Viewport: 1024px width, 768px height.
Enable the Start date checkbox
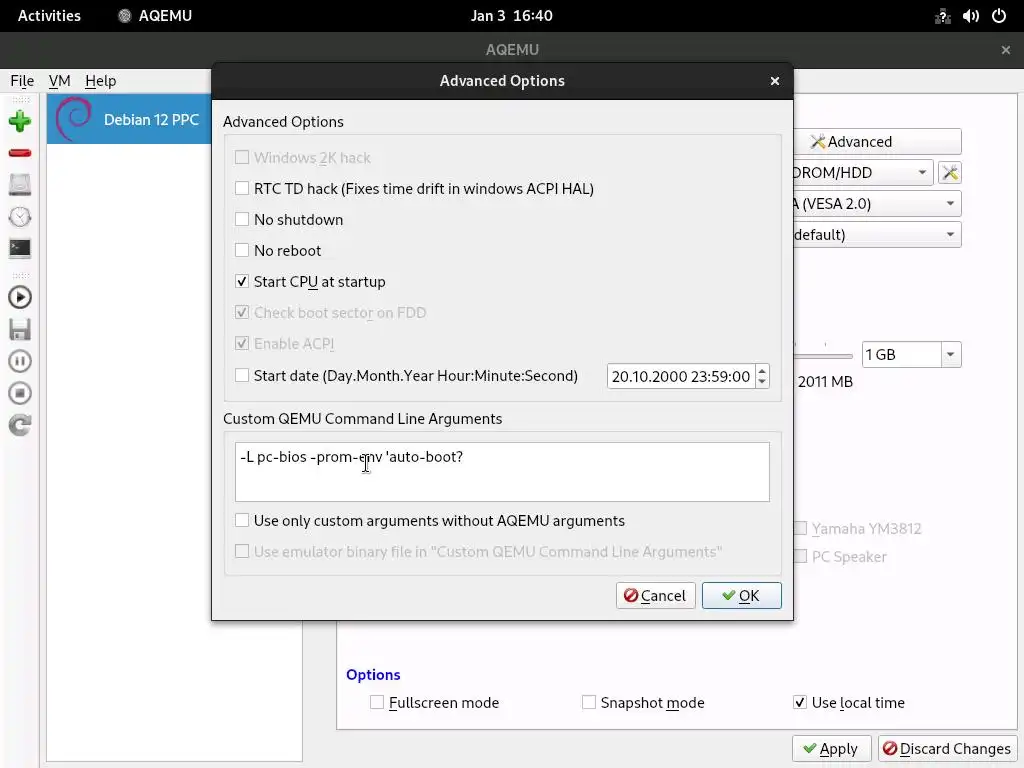pos(242,376)
